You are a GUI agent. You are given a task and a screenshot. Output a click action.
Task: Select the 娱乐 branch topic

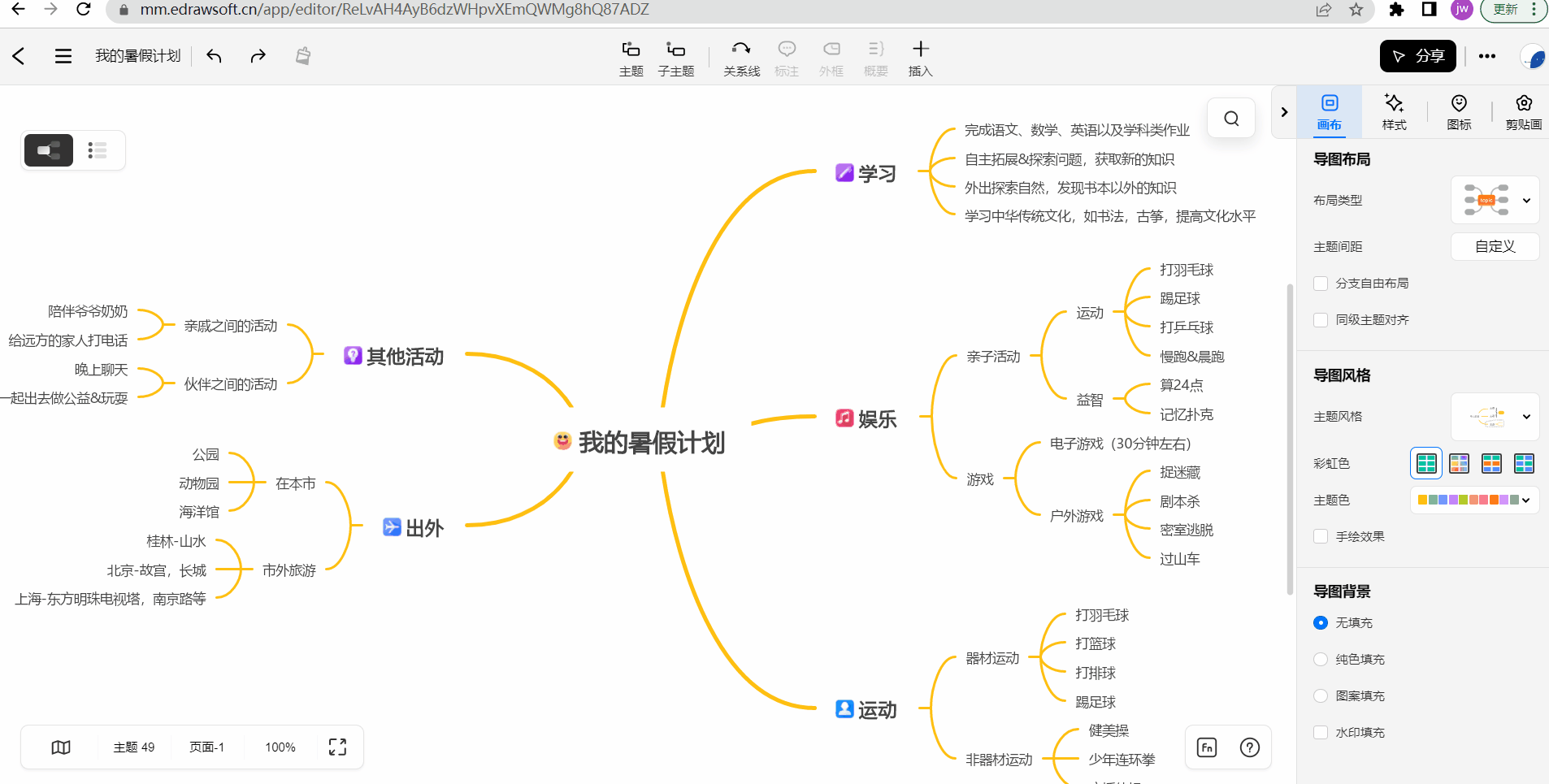click(x=866, y=419)
